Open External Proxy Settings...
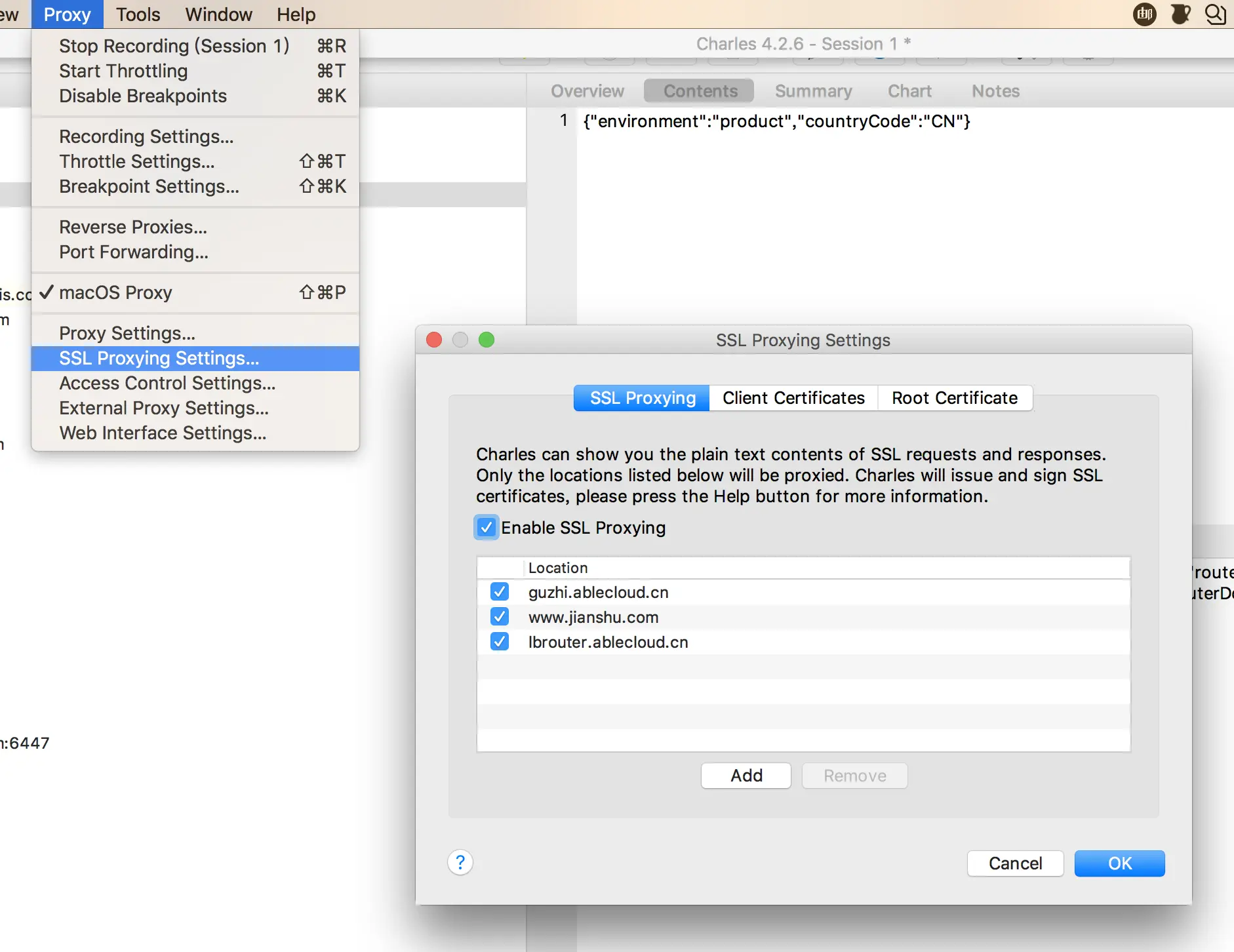The width and height of the screenshot is (1234, 952). [195, 408]
